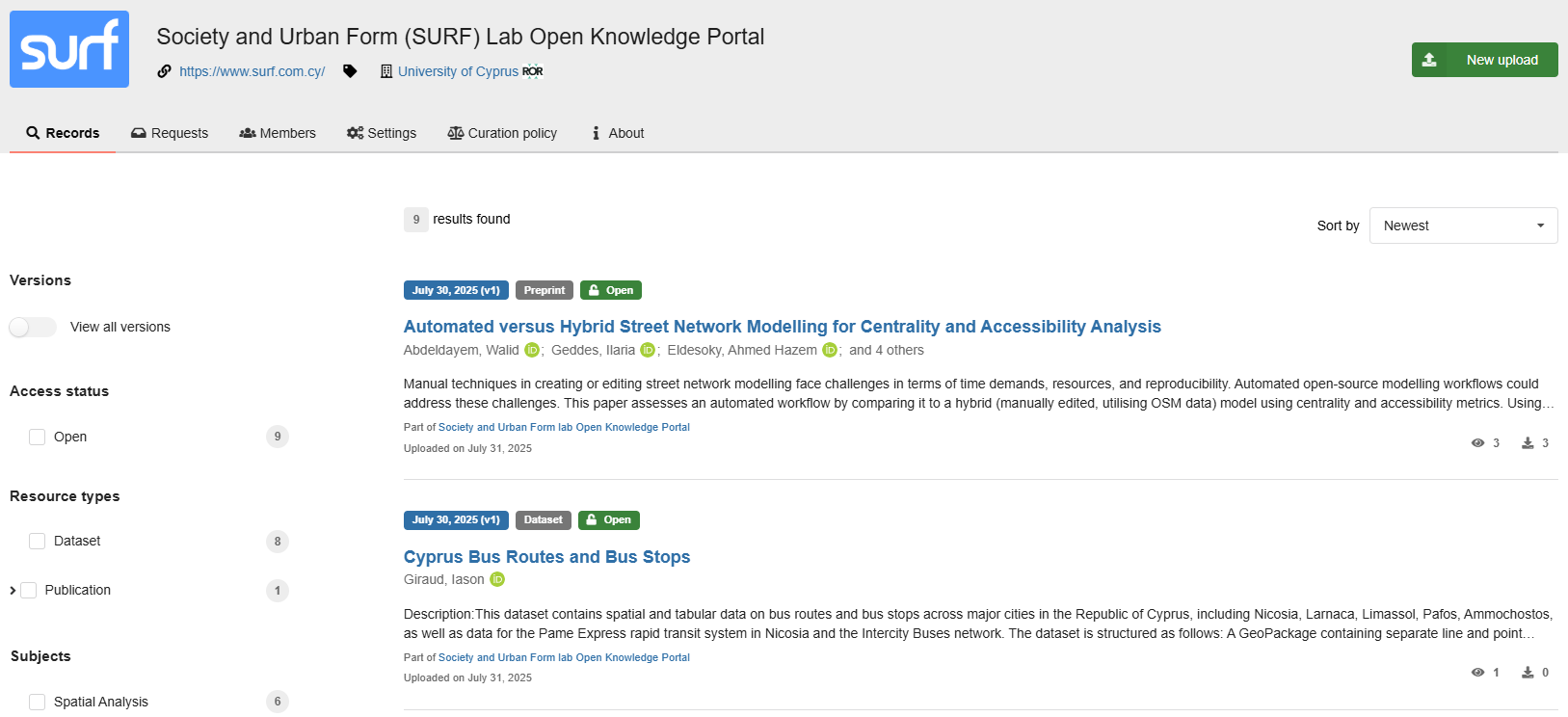
Task: Check the Publication resource type checkbox
Action: tap(29, 591)
